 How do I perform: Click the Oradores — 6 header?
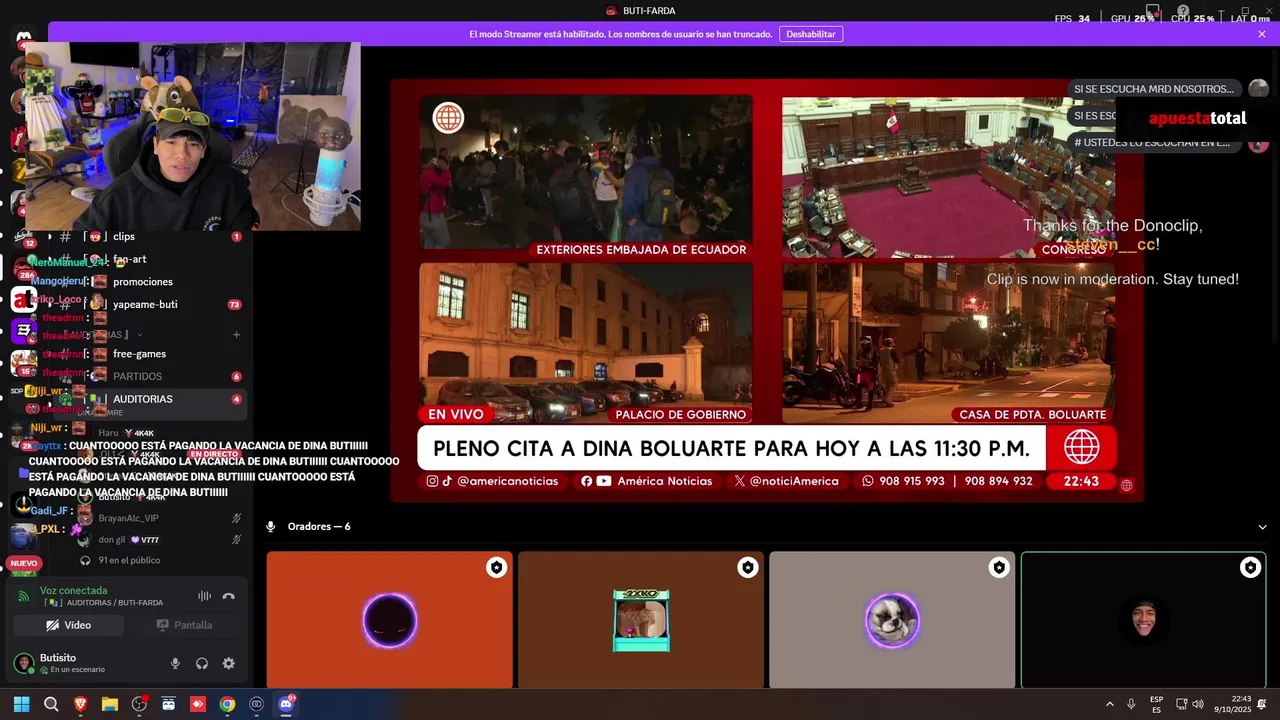click(x=319, y=527)
